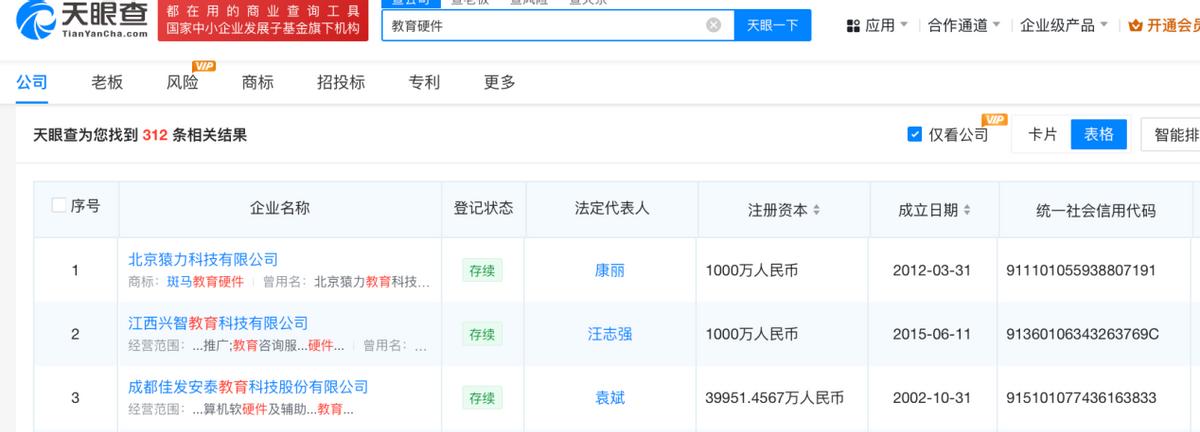Screen dimensions: 1200x432
Task: Open the 专利 tab
Action: [424, 83]
